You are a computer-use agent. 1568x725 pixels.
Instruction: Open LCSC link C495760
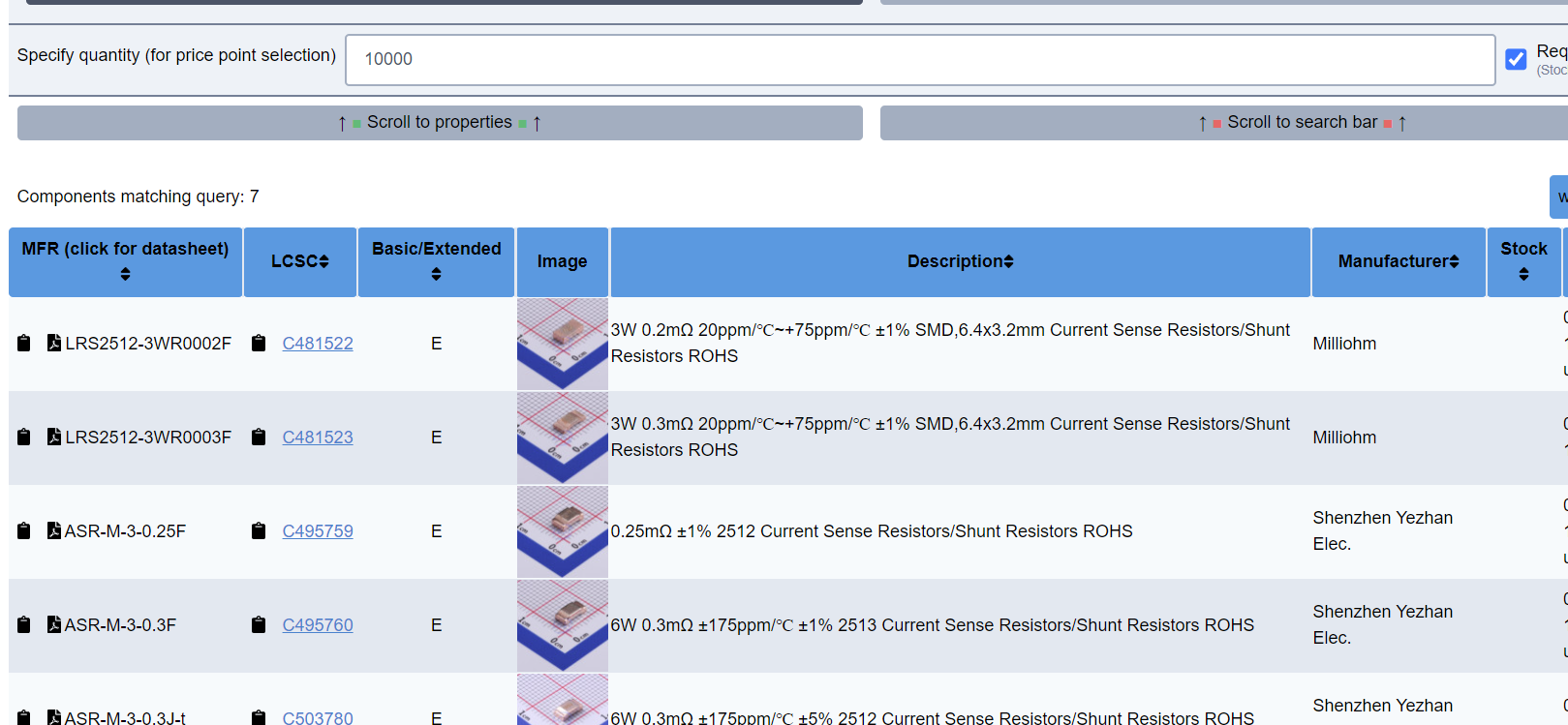(318, 625)
